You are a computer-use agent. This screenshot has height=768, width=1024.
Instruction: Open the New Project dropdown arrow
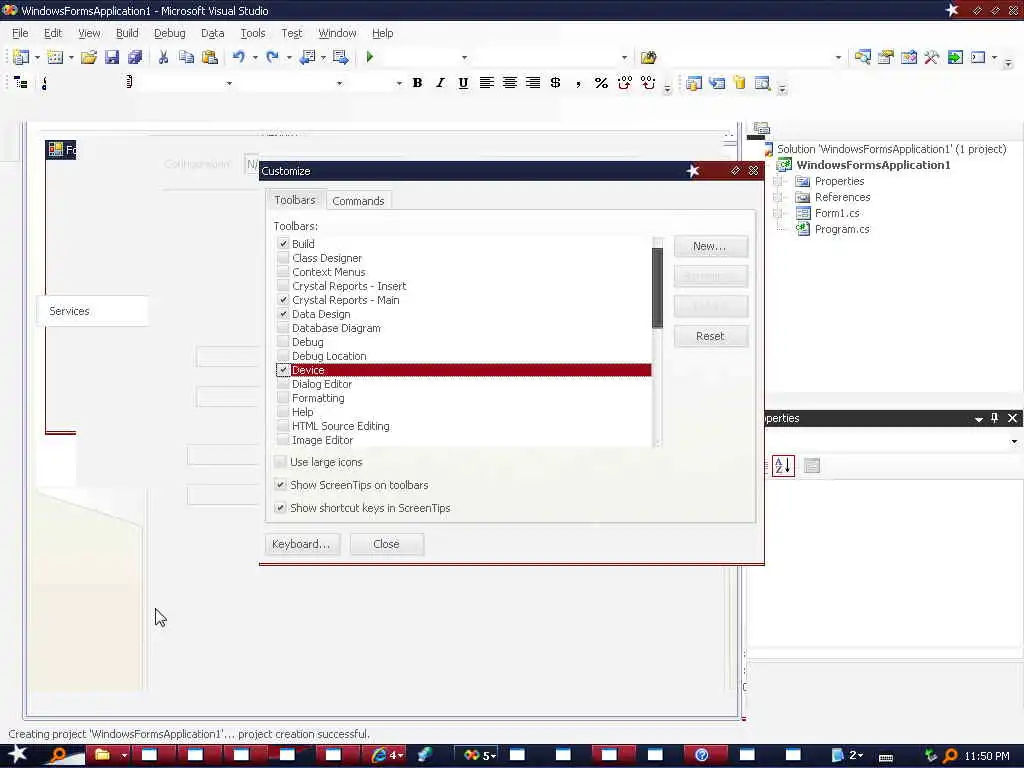tap(37, 57)
